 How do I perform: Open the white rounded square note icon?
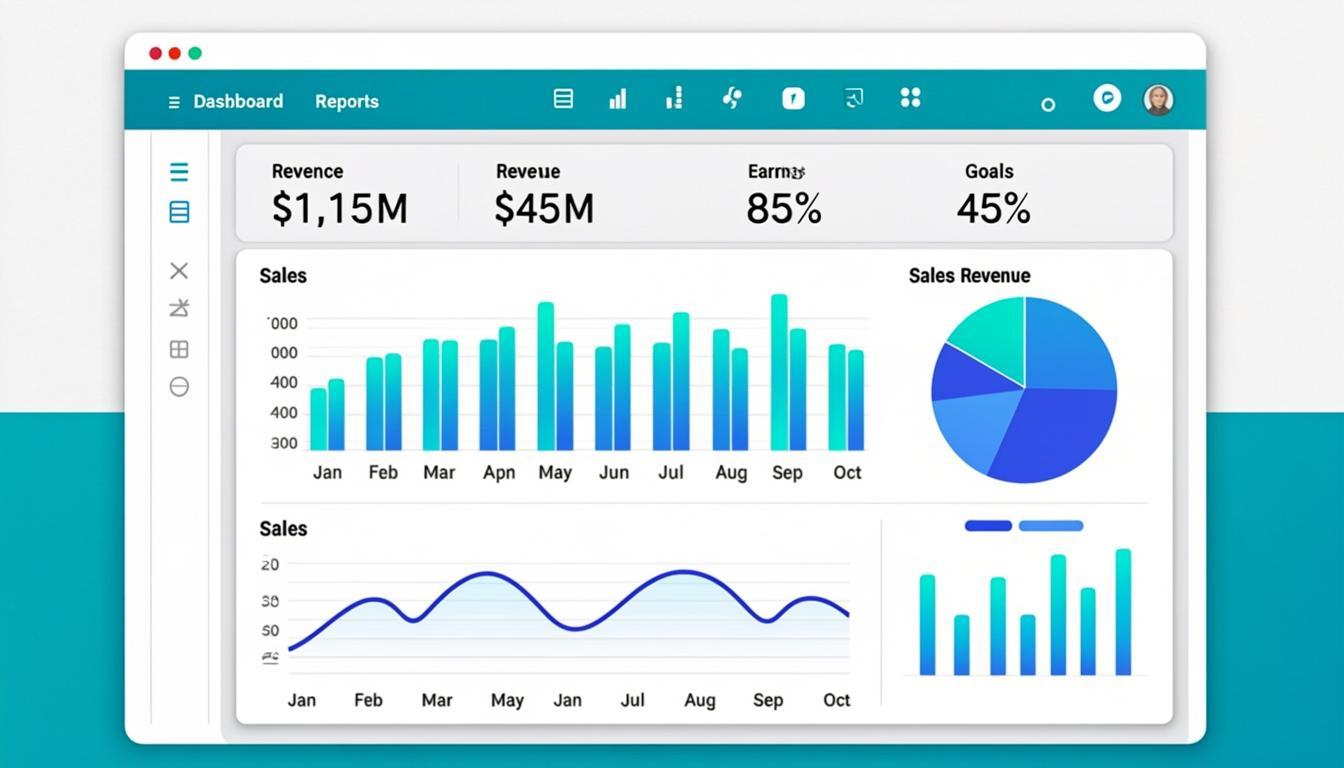pos(793,98)
